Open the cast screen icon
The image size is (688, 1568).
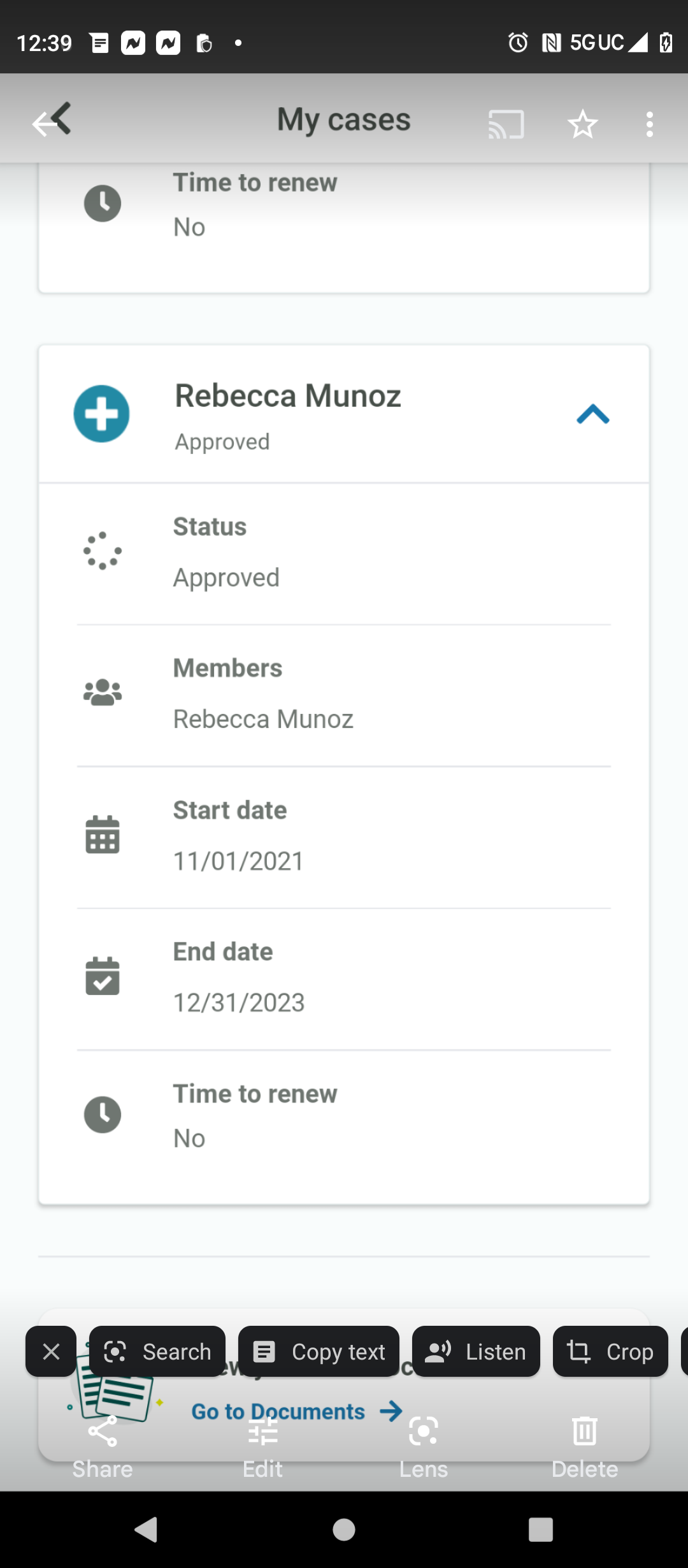(x=506, y=124)
